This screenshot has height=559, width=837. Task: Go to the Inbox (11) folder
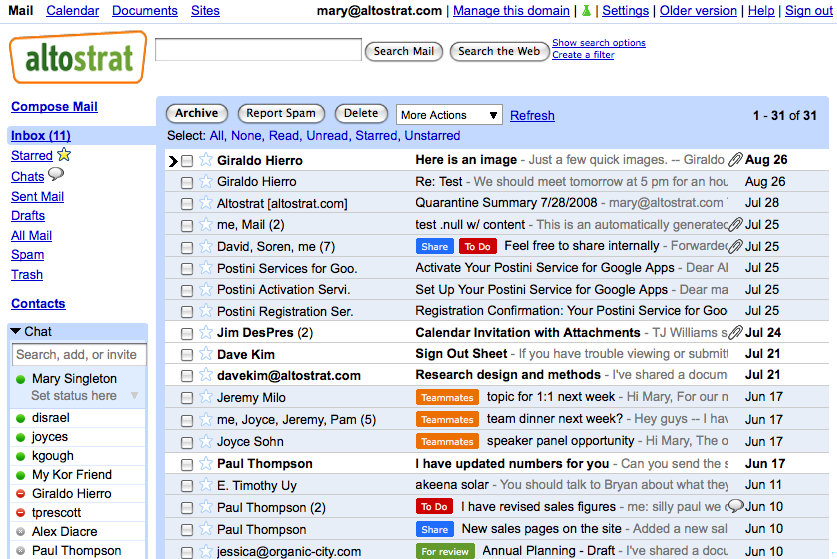pos(41,136)
